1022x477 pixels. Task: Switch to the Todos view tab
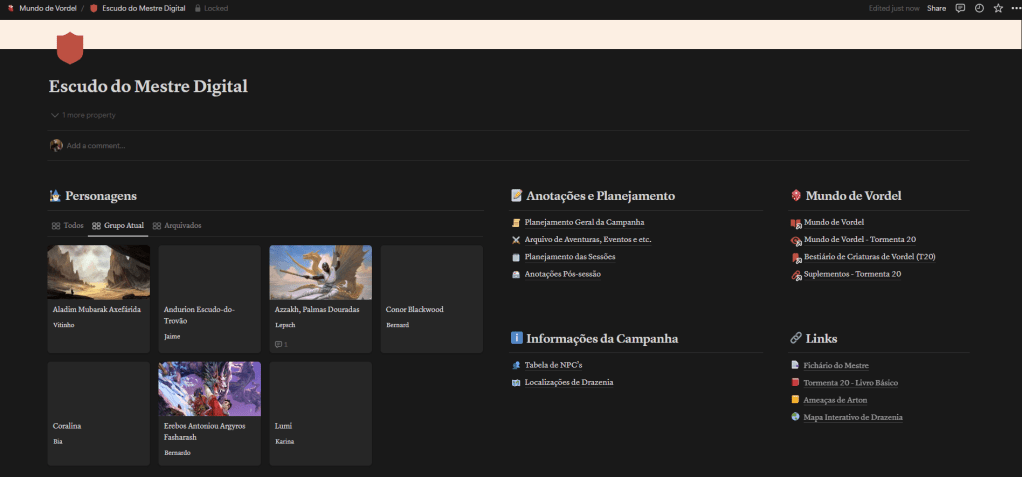click(x=68, y=226)
